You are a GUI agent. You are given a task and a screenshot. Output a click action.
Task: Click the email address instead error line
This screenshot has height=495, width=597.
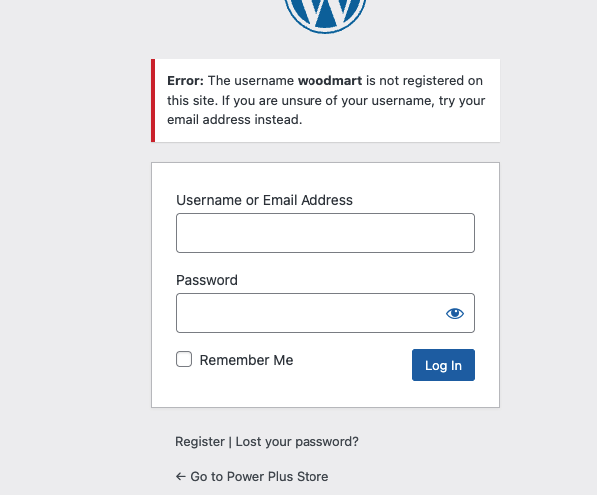pos(235,120)
